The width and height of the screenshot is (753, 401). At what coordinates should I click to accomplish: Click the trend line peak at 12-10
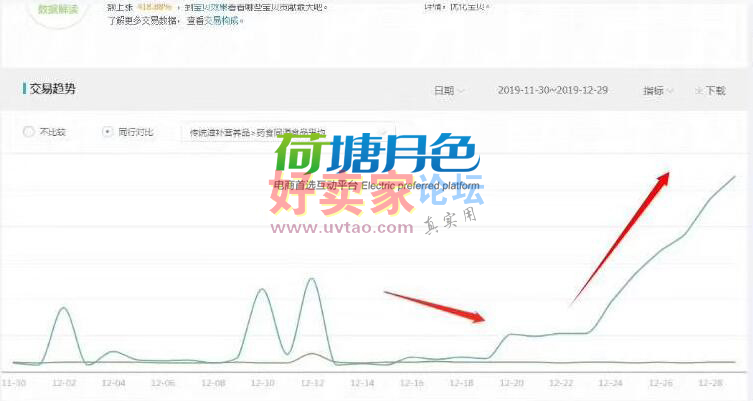coord(262,289)
